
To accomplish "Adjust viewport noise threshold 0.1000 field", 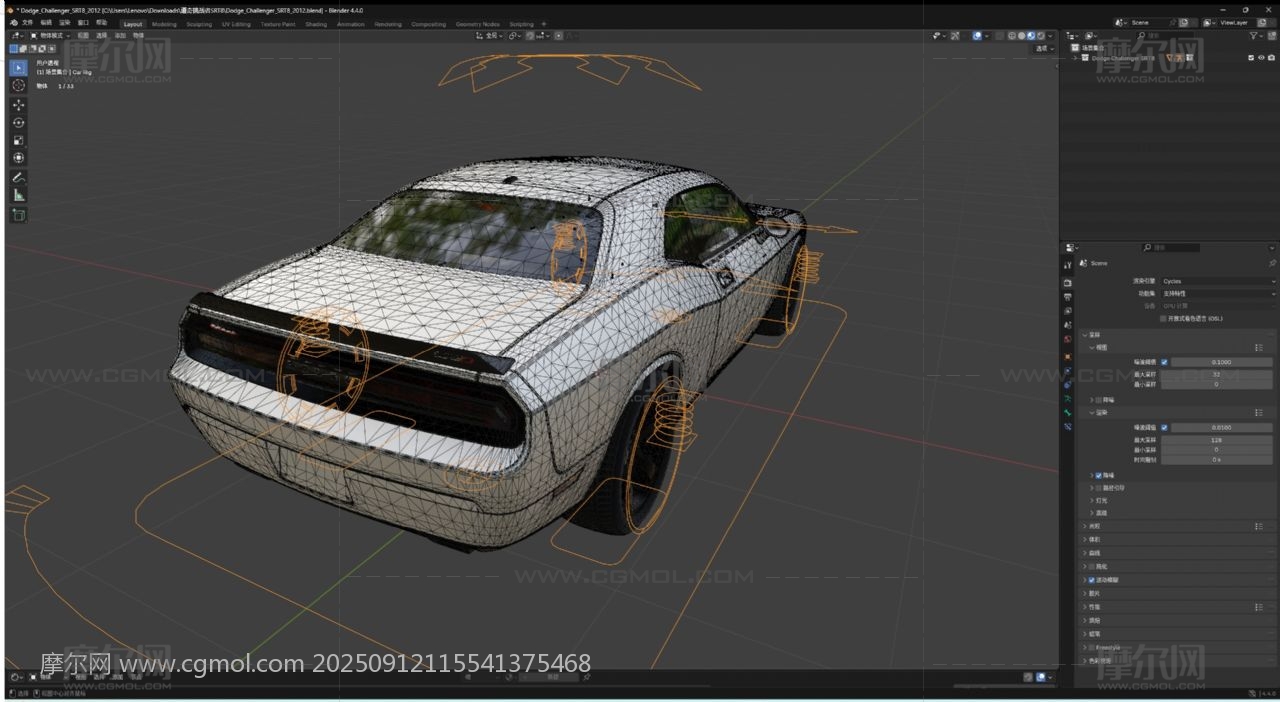I will tap(1221, 362).
